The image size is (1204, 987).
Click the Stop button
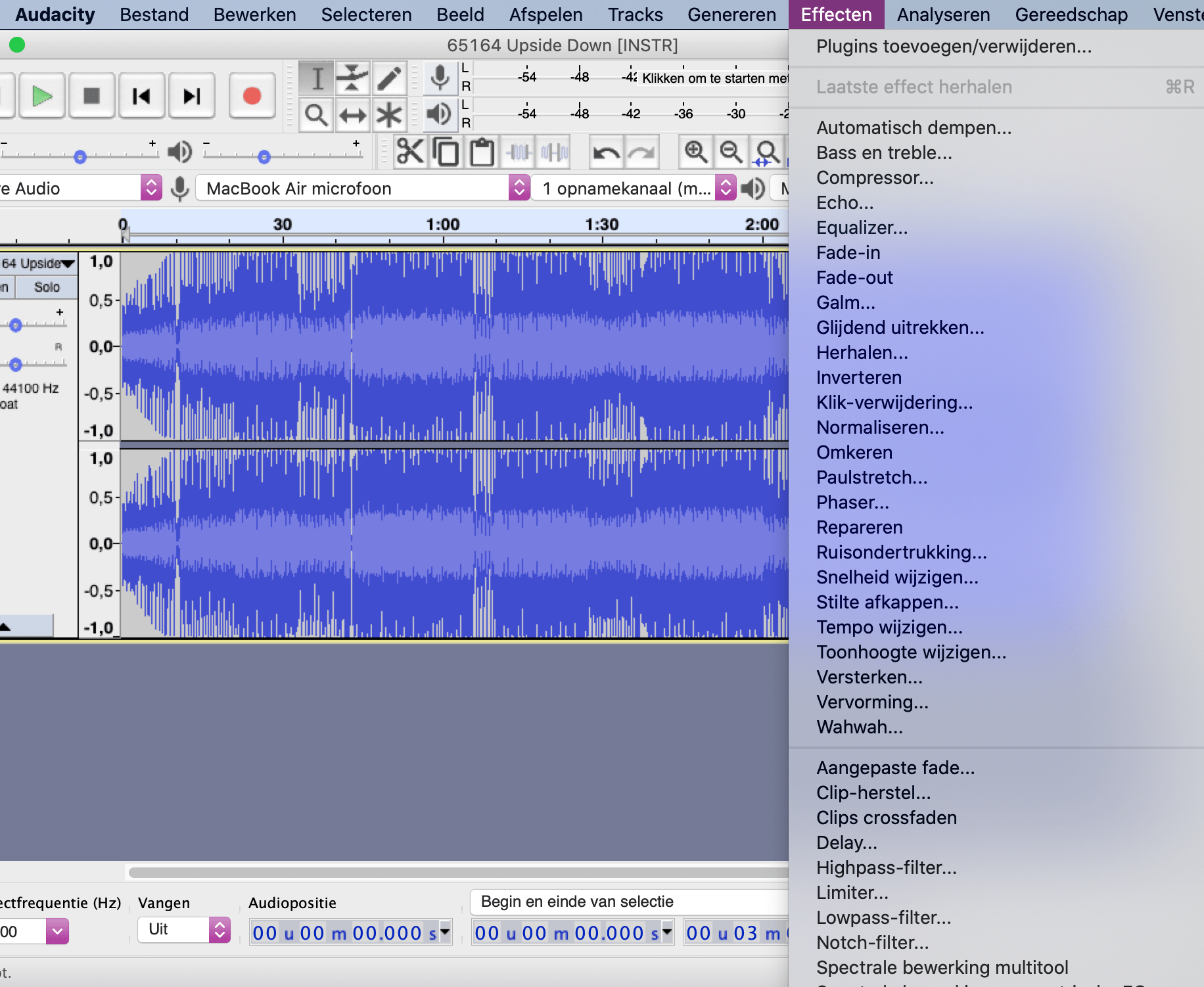[x=92, y=96]
